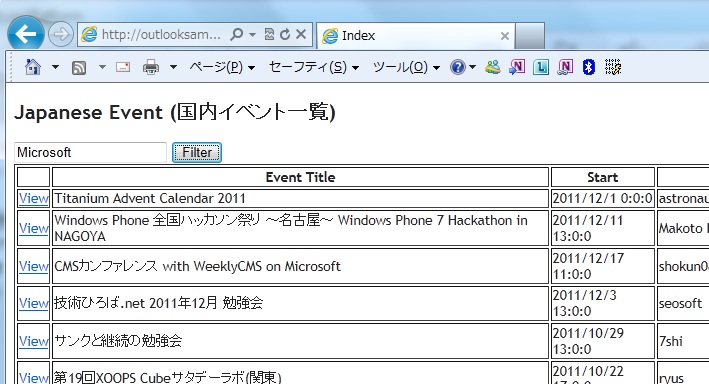This screenshot has height=384, width=709.
Task: Click the Messenger people icon
Action: [x=492, y=67]
